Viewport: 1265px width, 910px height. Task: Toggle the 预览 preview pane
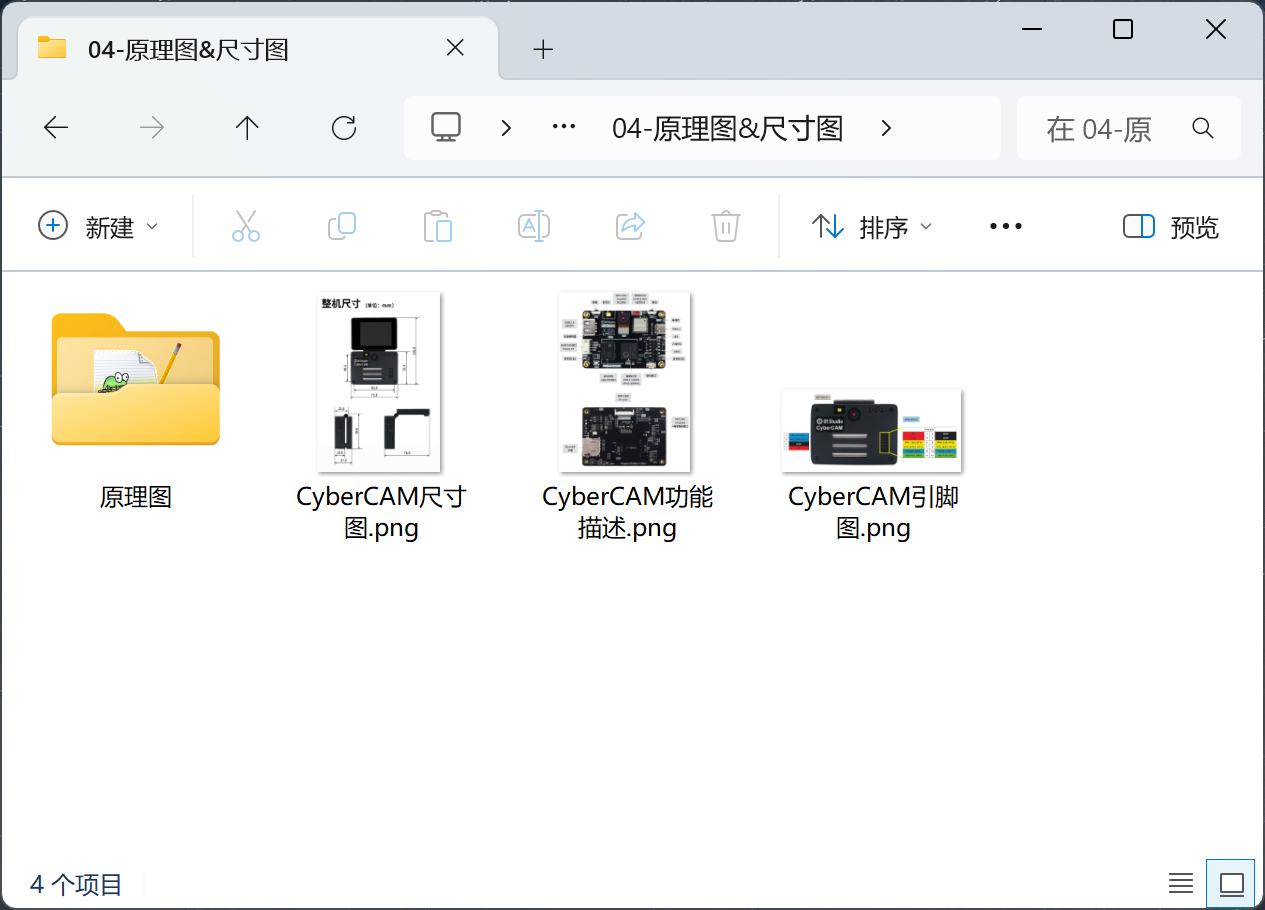(1171, 227)
